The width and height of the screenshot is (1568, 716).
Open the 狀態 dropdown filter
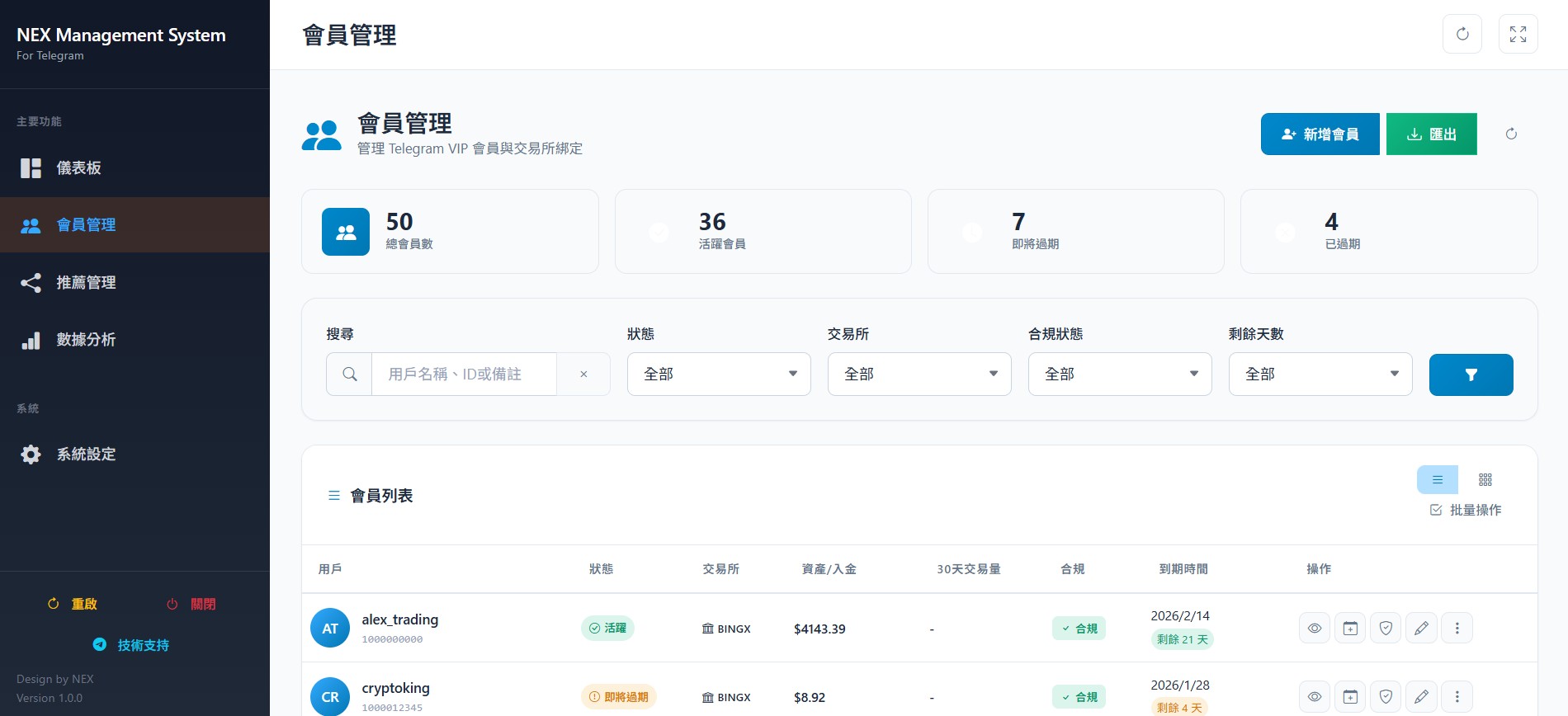[x=718, y=374]
